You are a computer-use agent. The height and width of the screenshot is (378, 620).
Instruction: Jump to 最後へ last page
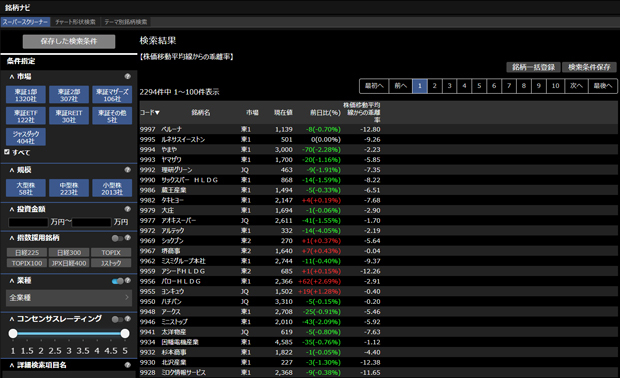click(603, 86)
